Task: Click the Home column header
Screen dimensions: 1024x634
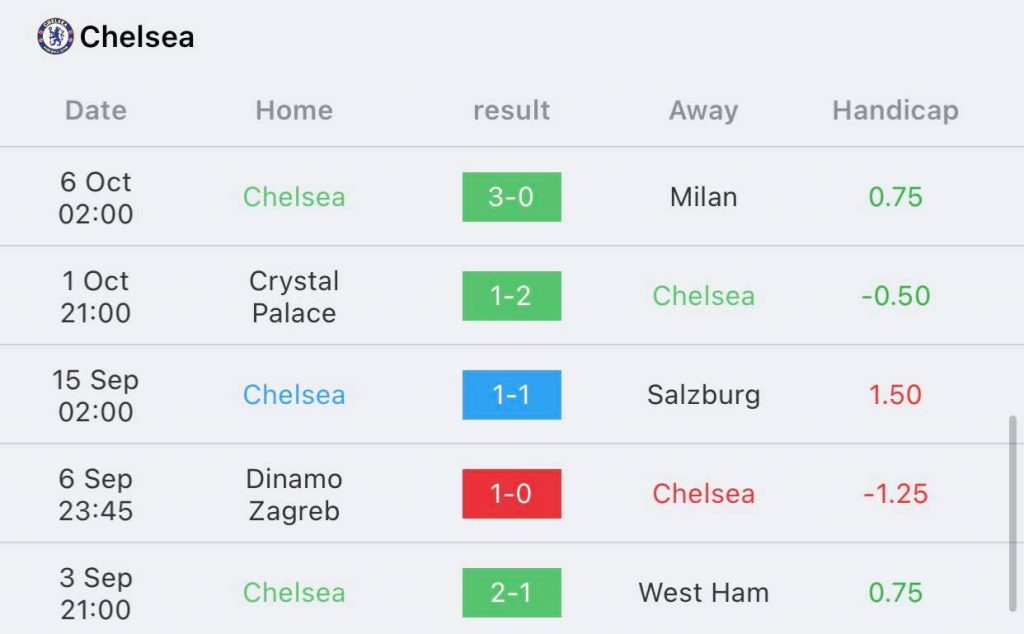Action: 294,110
